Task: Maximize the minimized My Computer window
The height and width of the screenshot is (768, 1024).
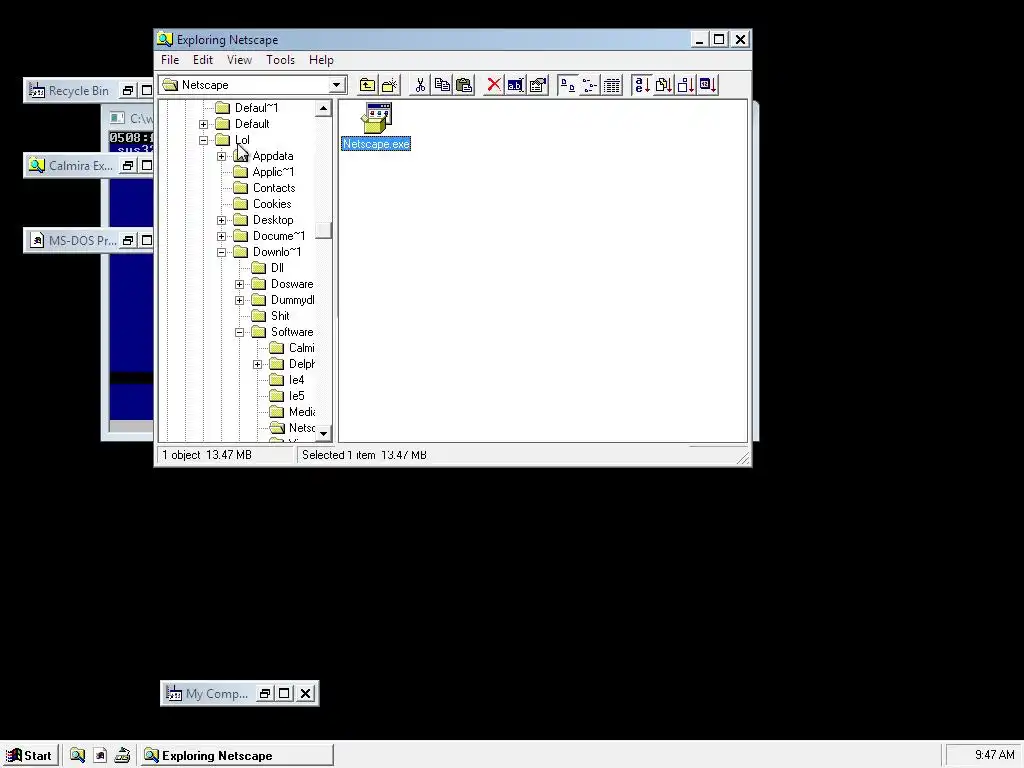Action: click(285, 694)
